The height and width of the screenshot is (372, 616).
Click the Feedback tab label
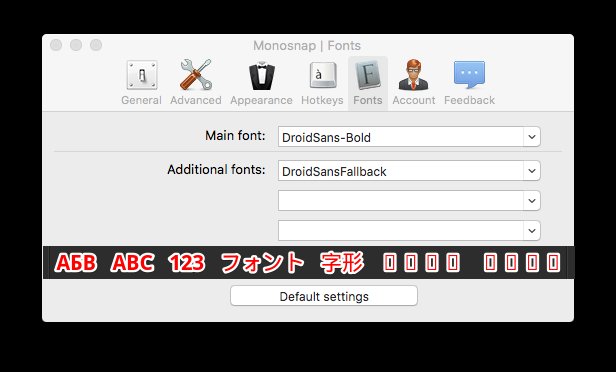[x=469, y=101]
